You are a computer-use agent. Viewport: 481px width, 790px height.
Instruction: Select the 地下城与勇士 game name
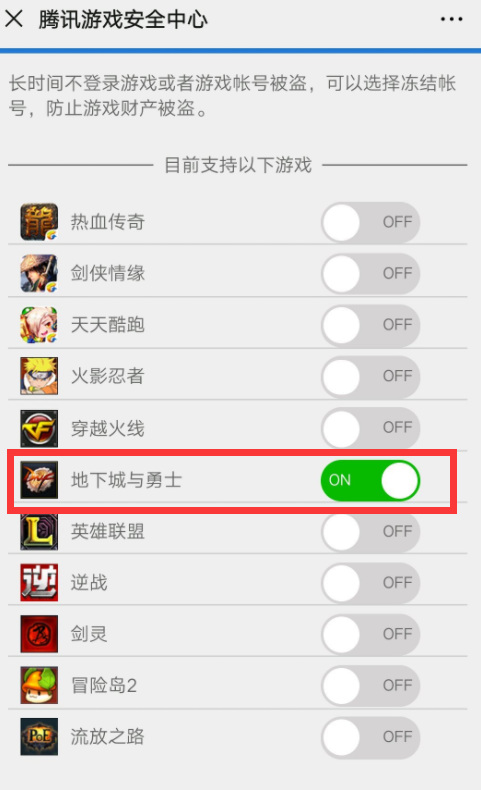pyautogui.click(x=126, y=480)
